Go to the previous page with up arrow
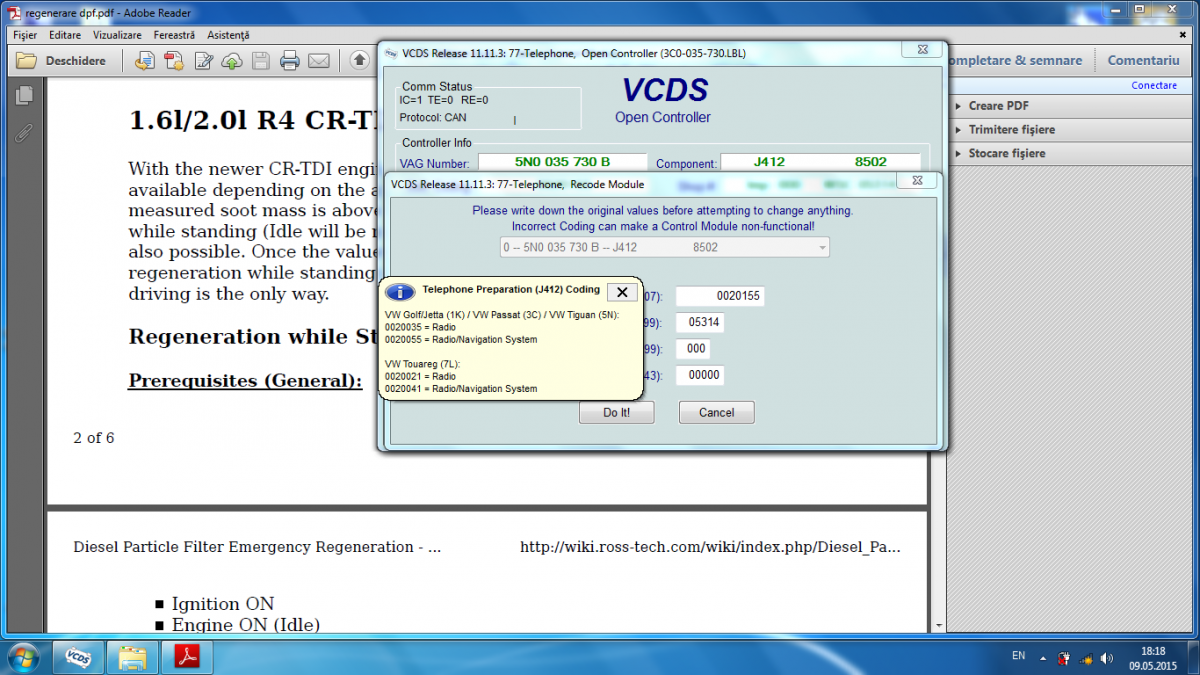 [359, 61]
